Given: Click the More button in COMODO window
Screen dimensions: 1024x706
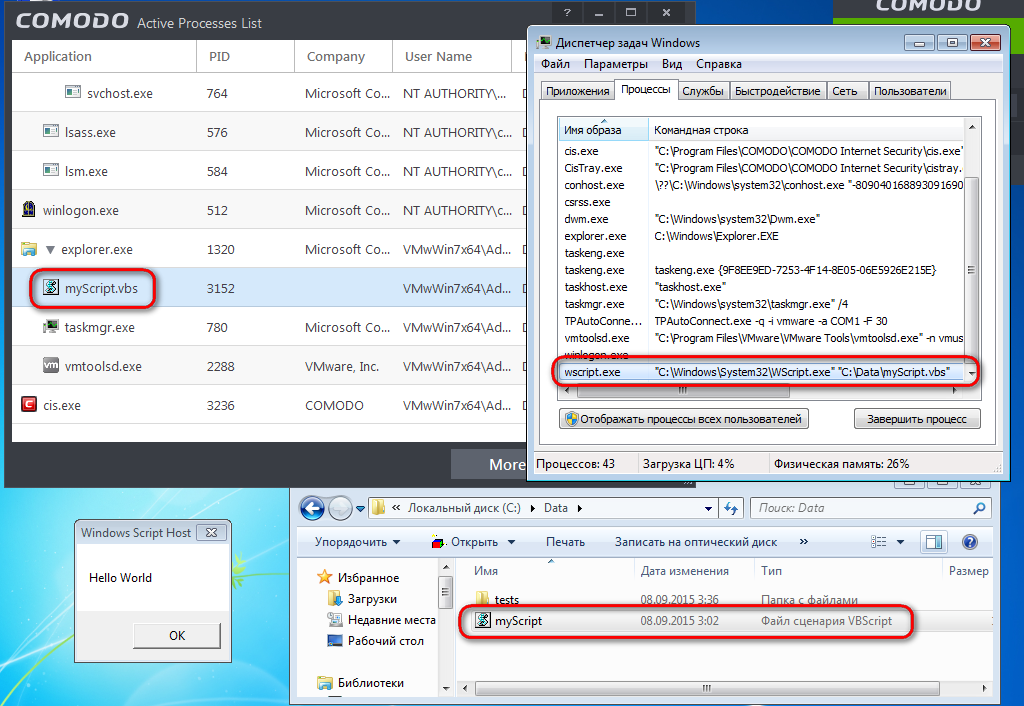Looking at the screenshot, I should pyautogui.click(x=489, y=464).
